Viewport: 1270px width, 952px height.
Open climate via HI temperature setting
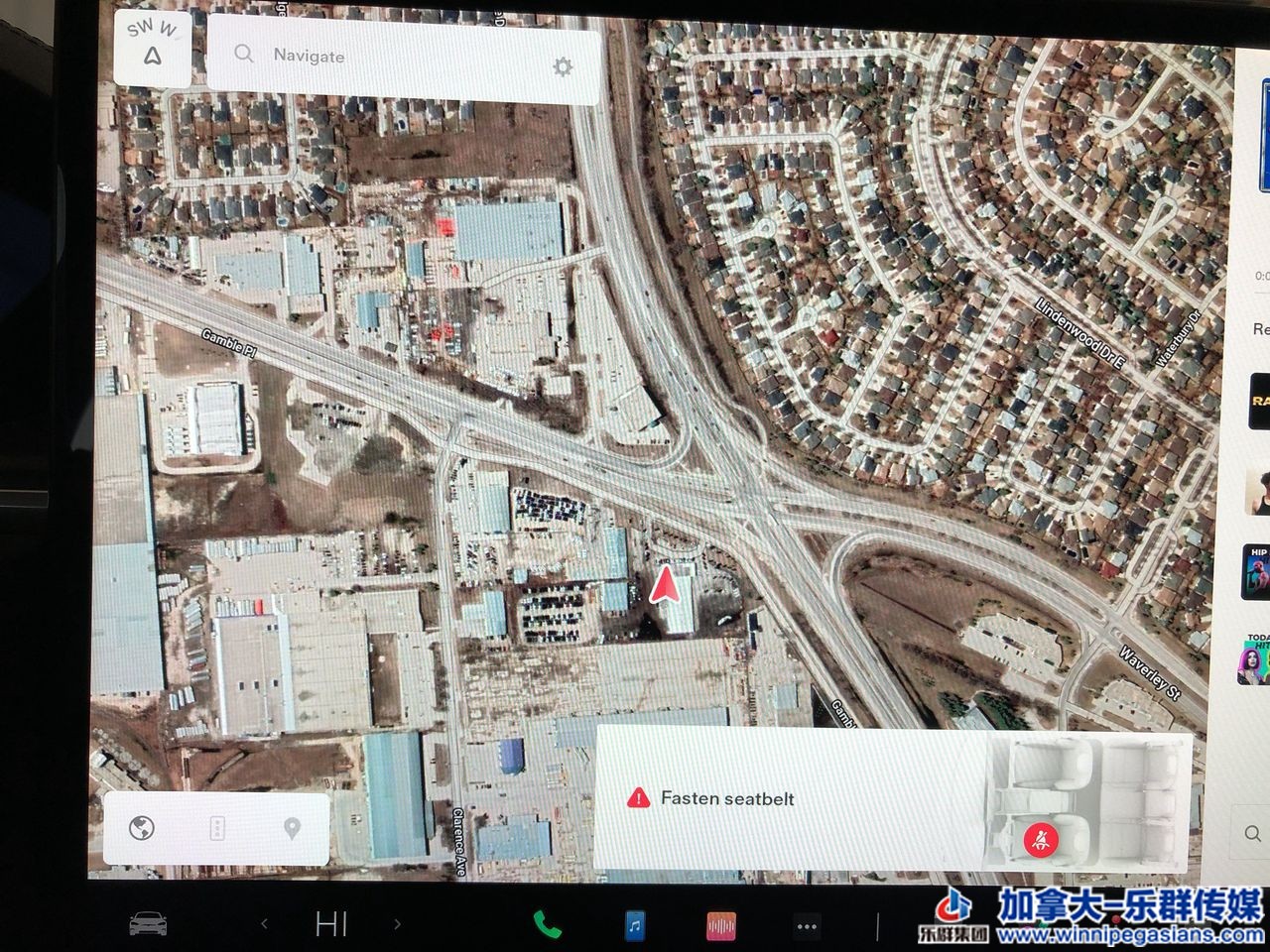pos(331,924)
